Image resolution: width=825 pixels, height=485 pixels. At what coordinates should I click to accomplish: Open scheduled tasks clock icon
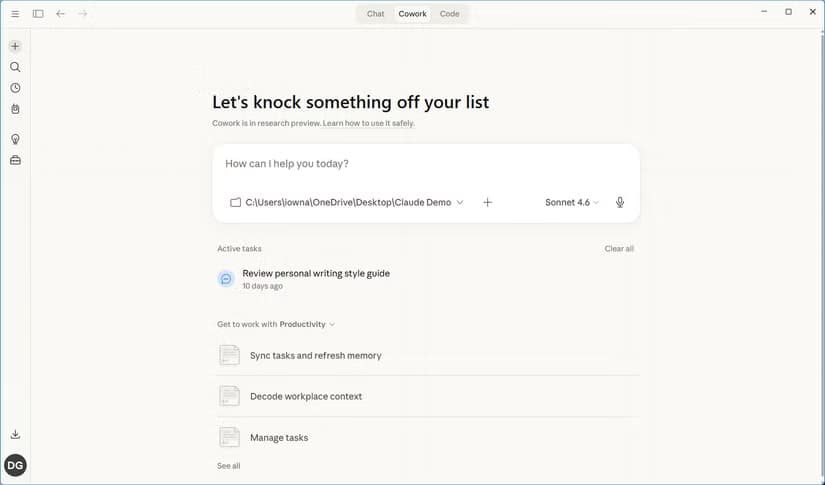[x=15, y=88]
